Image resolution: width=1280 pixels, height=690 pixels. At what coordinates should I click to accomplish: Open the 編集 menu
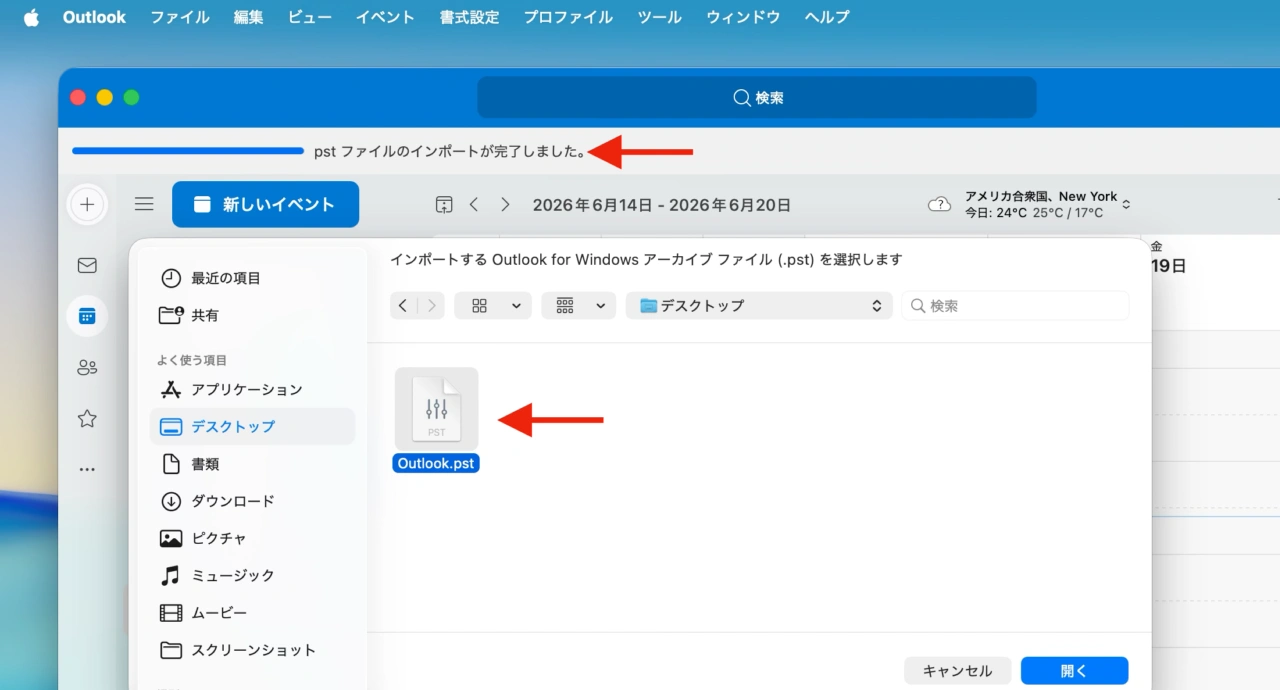coord(249,17)
